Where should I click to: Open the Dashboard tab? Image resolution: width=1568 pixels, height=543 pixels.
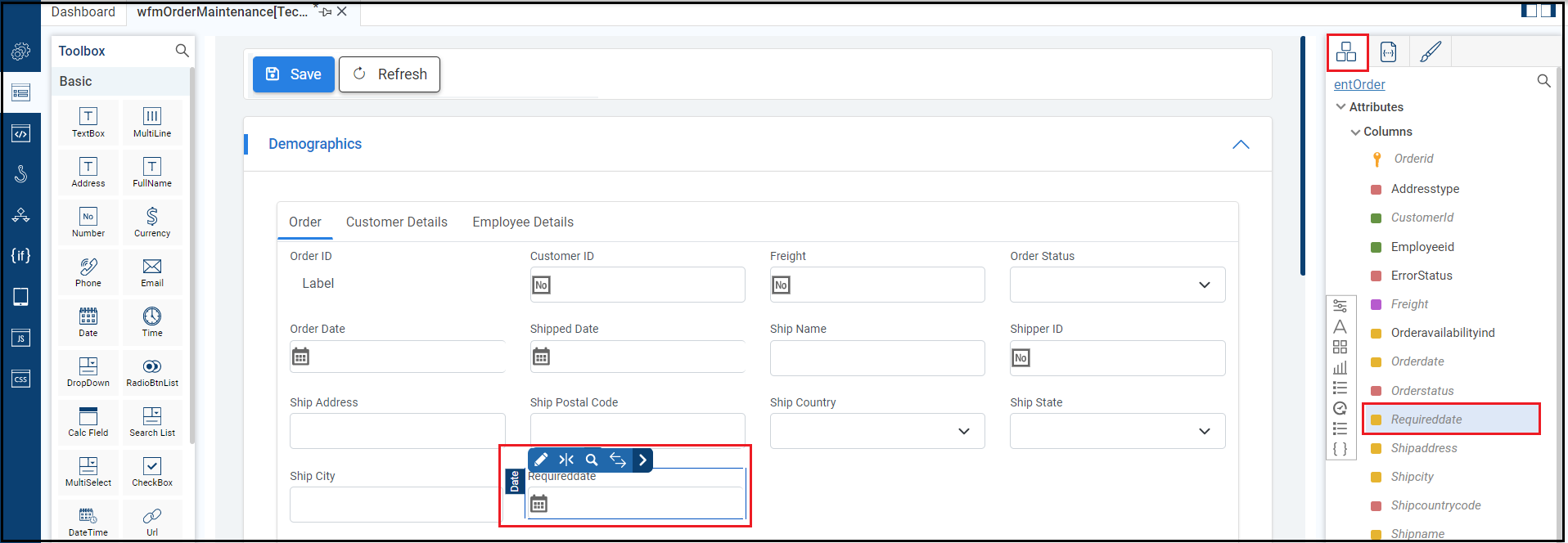[83, 11]
